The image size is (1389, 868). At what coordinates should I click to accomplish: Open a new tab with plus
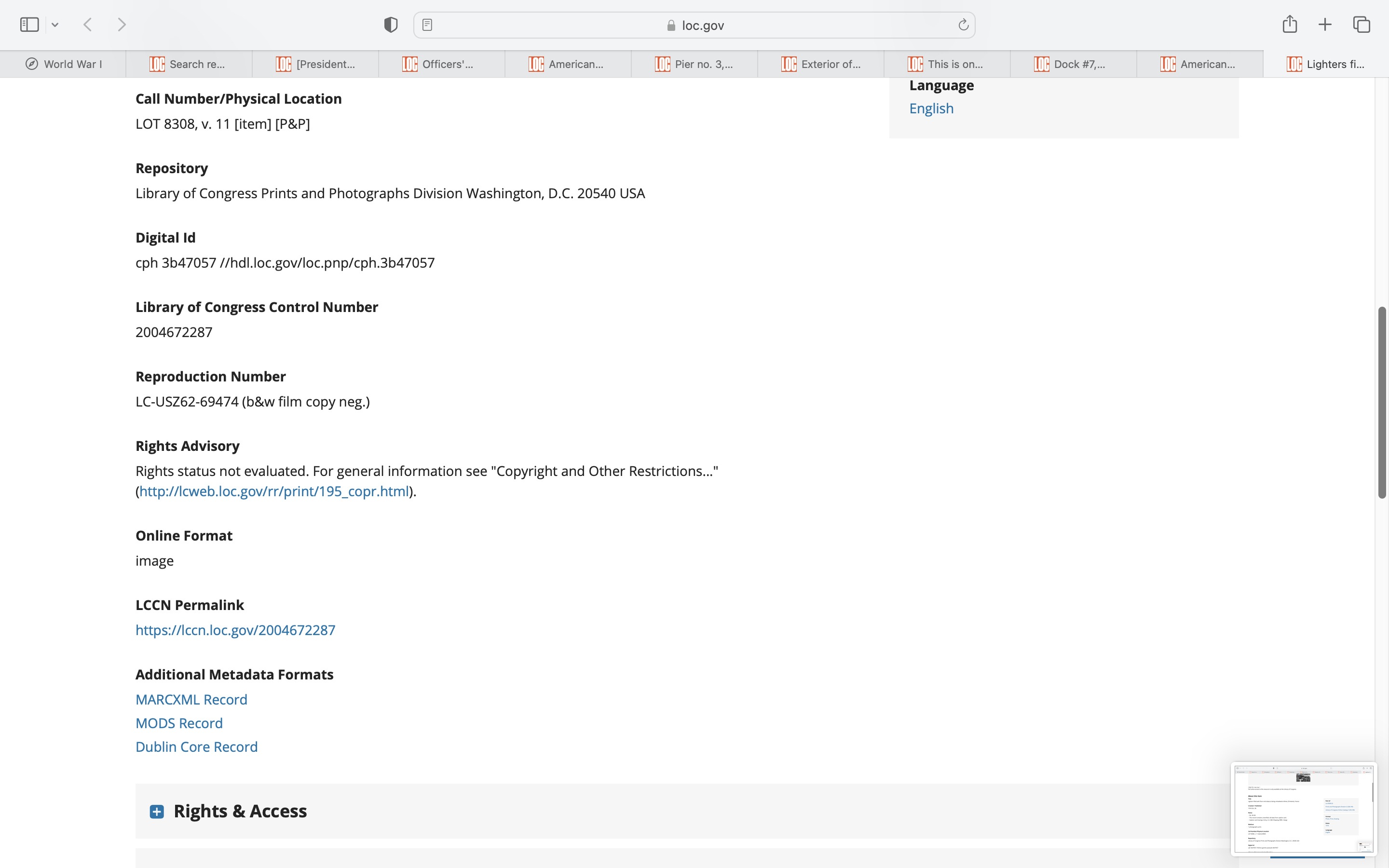[x=1325, y=25]
